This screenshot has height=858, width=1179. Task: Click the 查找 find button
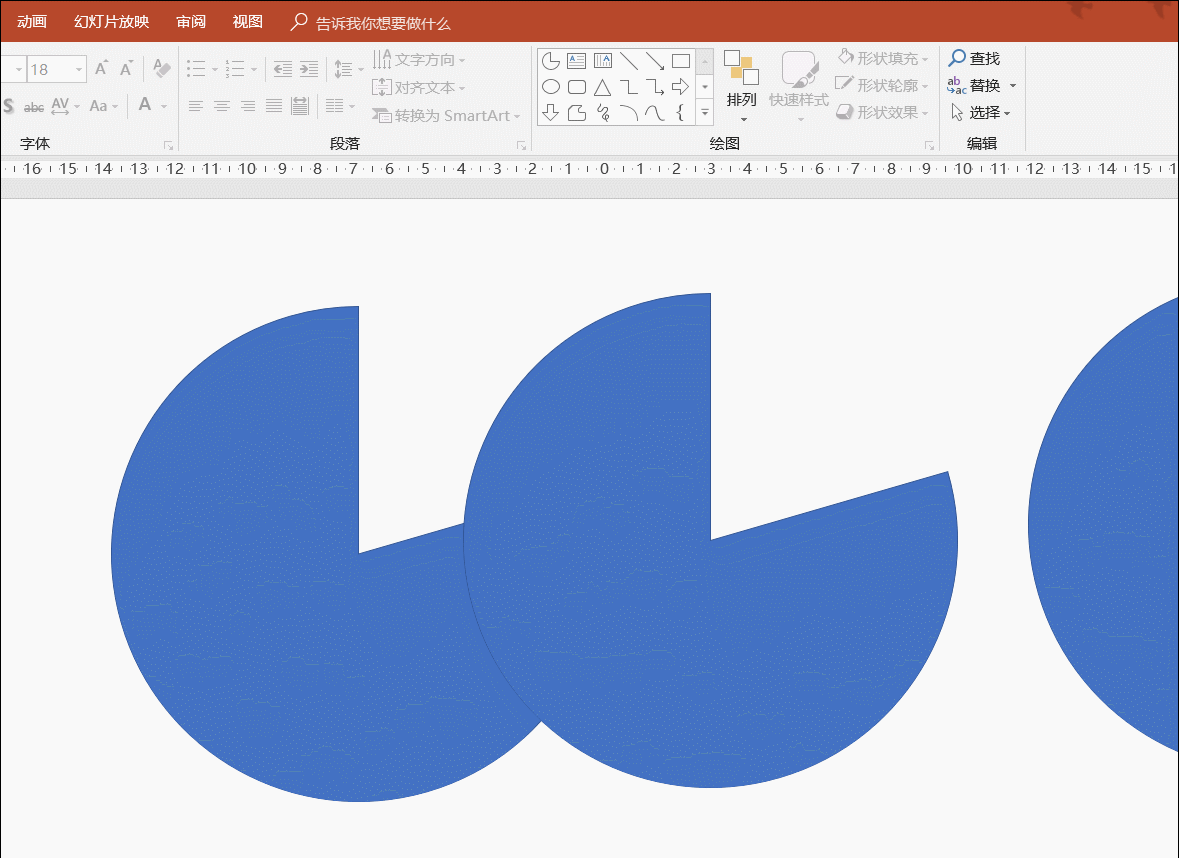click(x=975, y=59)
